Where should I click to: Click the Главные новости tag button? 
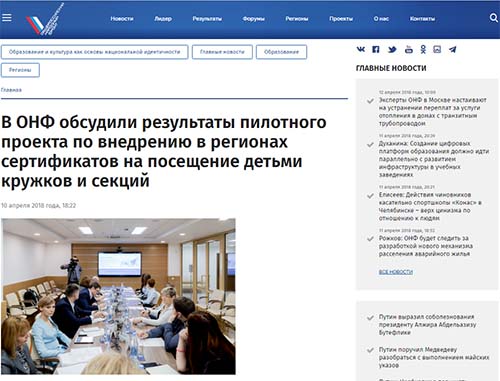[x=222, y=52]
